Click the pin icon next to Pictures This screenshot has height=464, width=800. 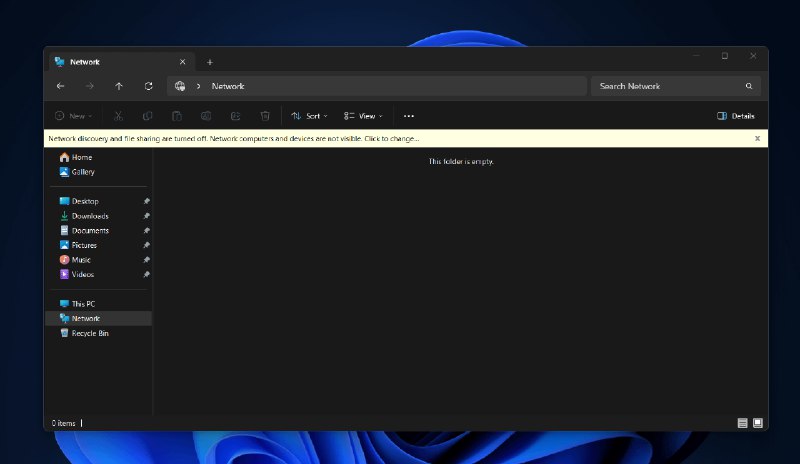click(x=146, y=246)
